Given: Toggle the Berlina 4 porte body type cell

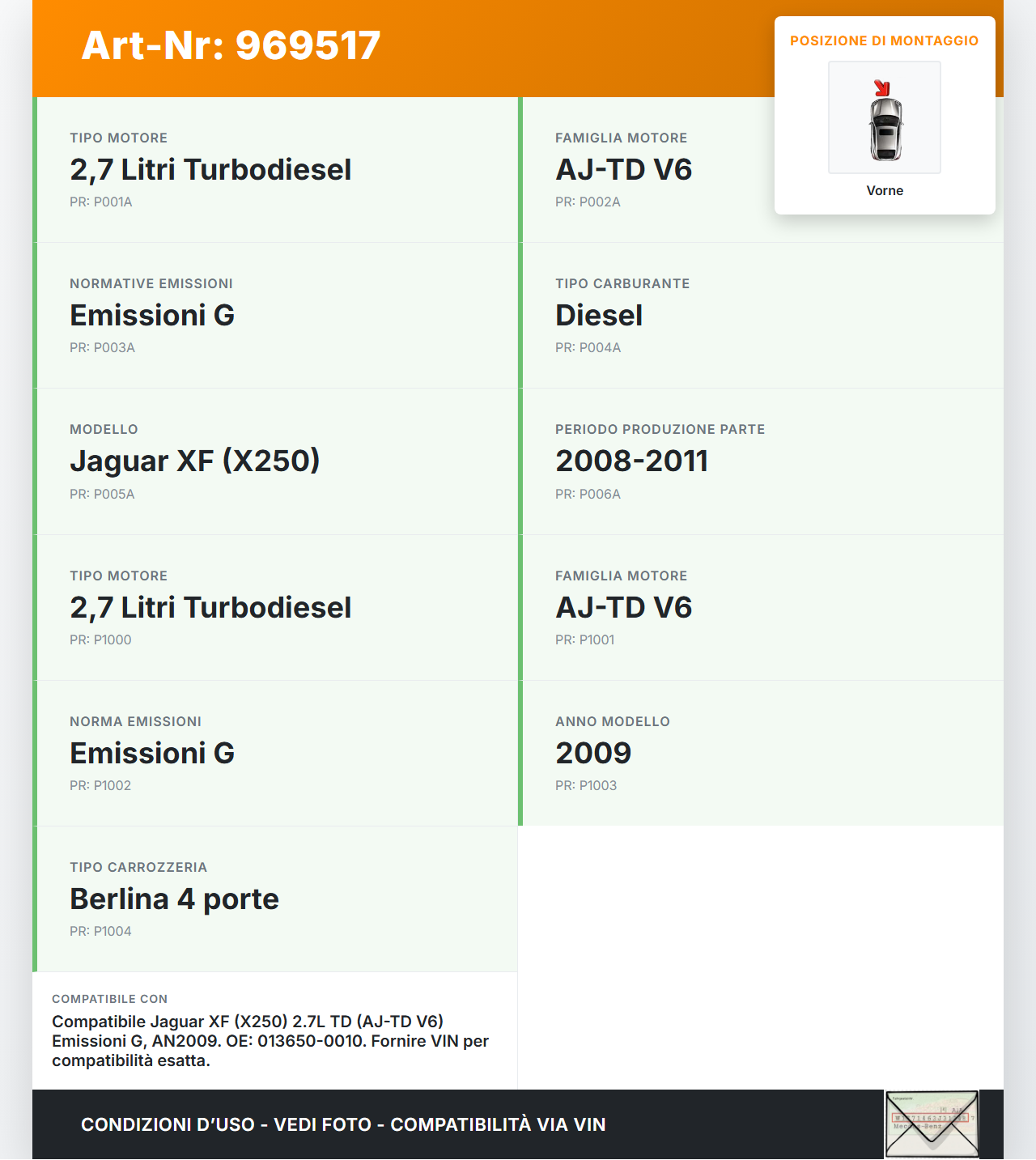Looking at the screenshot, I should (x=275, y=898).
